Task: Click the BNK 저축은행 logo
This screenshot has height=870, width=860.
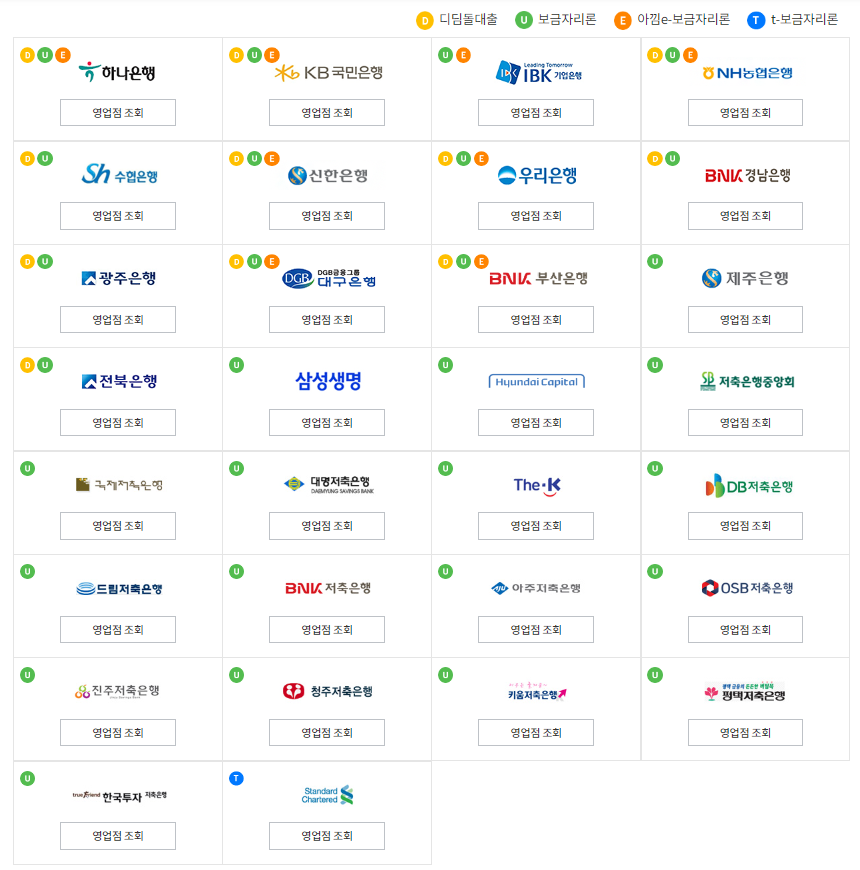Action: point(328,588)
